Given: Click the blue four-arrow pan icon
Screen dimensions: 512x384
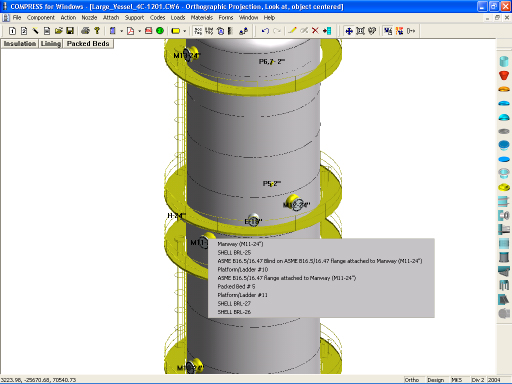Looking at the screenshot, I should click(x=349, y=31).
